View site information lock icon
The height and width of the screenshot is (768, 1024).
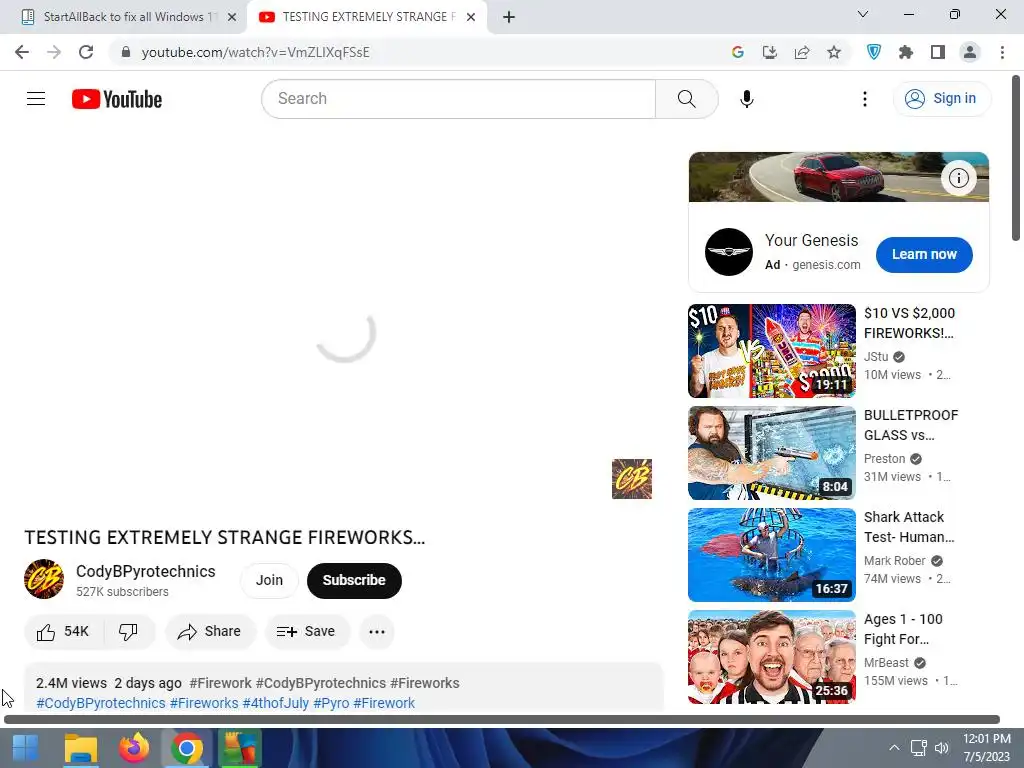coord(126,52)
